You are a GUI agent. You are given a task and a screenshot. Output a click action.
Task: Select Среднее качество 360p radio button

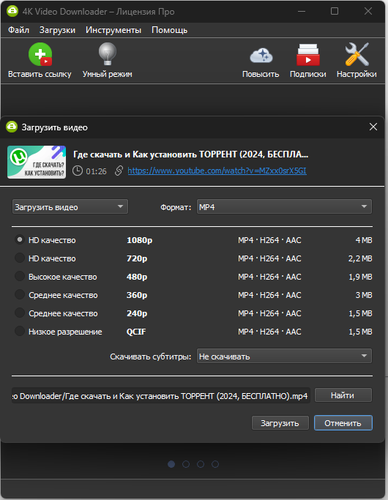[20, 295]
